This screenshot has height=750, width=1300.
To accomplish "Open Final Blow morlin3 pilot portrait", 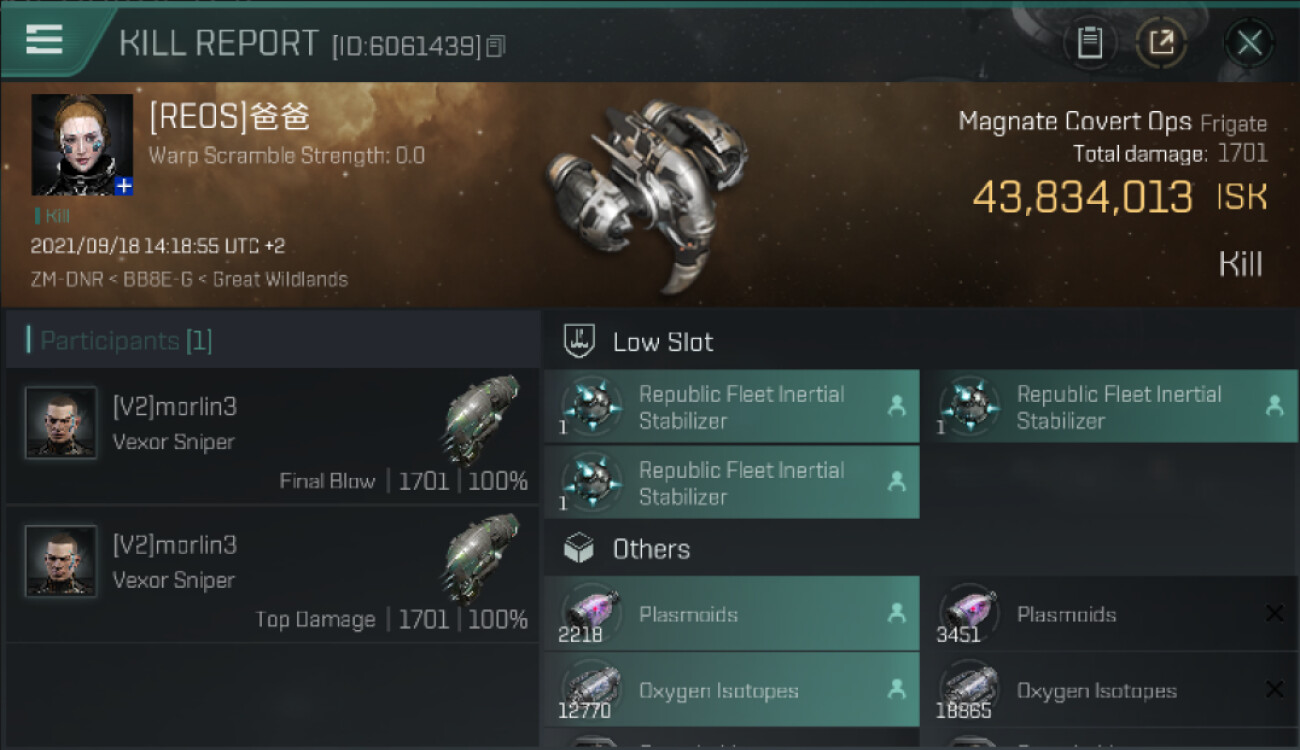I will pyautogui.click(x=61, y=422).
